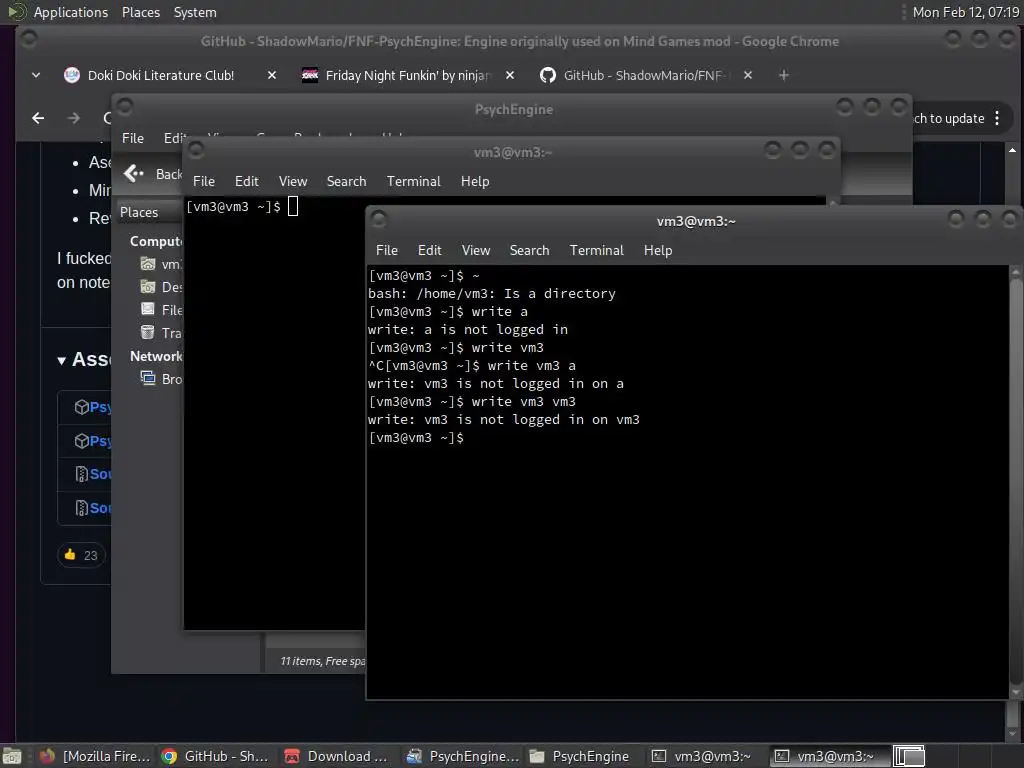The height and width of the screenshot is (768, 1024).
Task: Go forward in Chrome history
Action: (x=74, y=118)
